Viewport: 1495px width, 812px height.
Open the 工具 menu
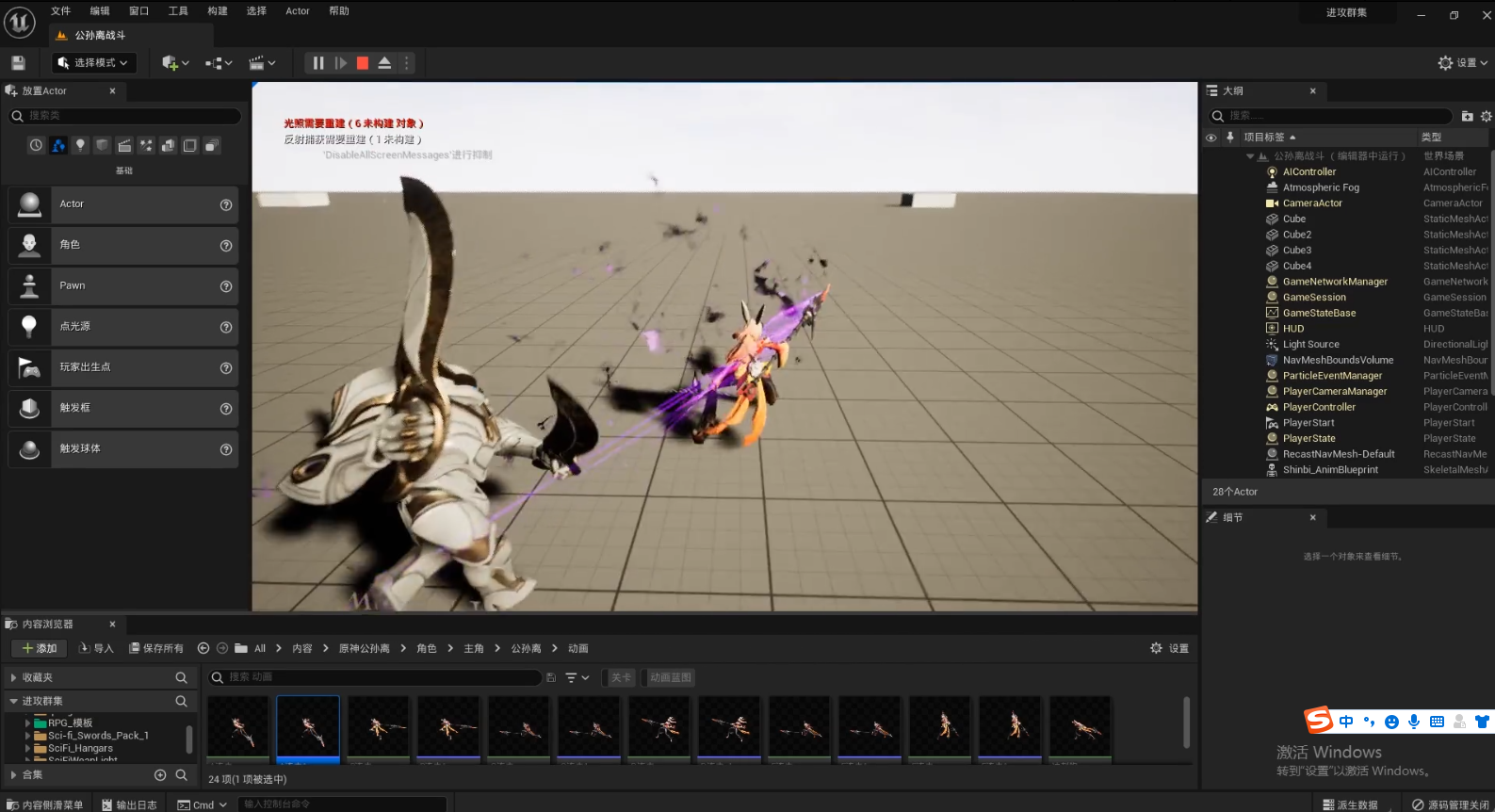(178, 11)
